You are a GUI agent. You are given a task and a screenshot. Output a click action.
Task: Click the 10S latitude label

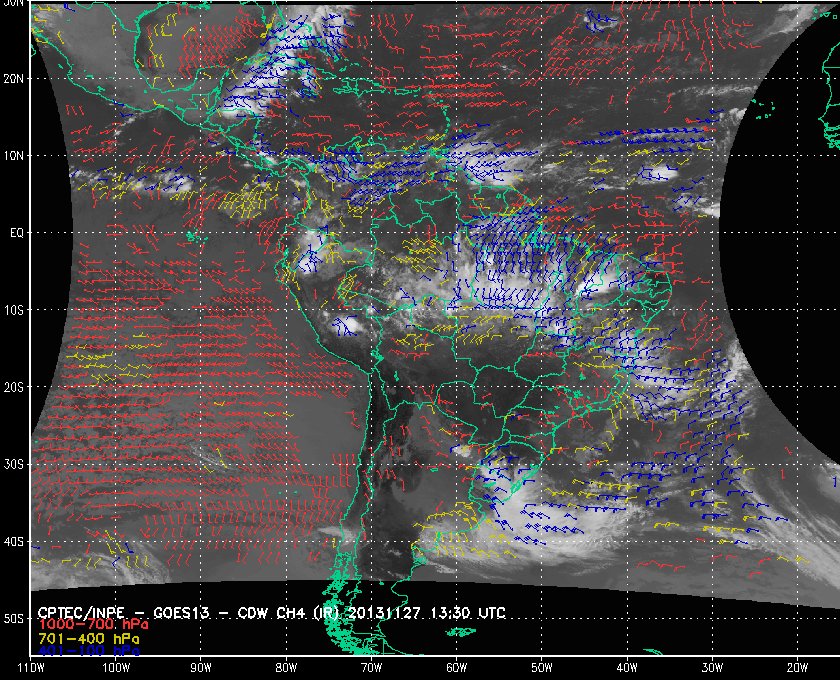click(13, 310)
